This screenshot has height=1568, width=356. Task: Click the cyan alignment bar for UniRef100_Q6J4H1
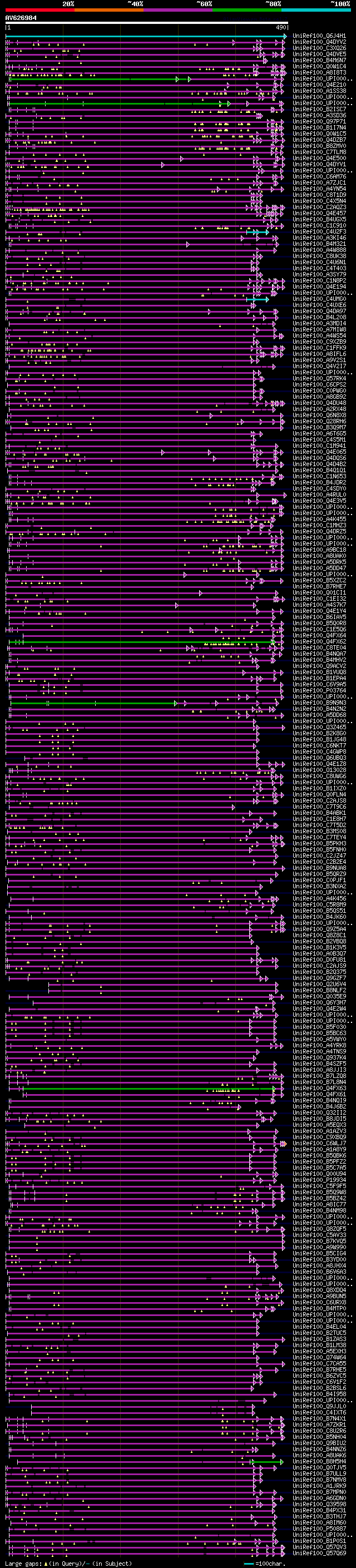(x=146, y=37)
